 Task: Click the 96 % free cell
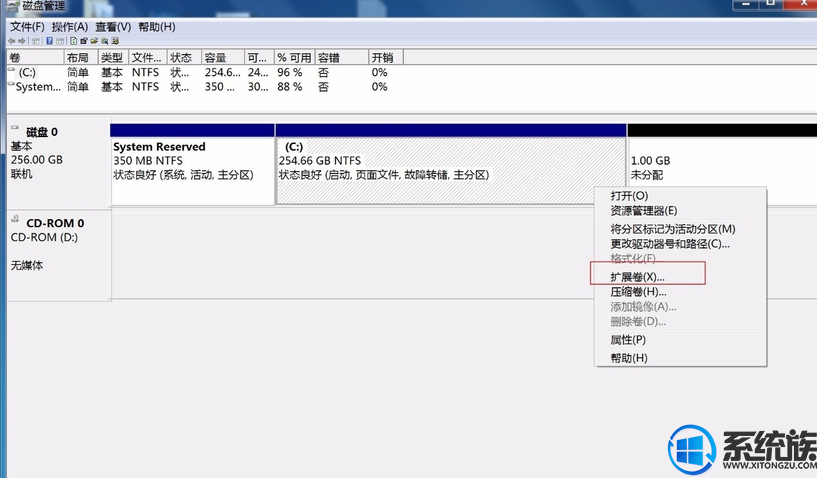pyautogui.click(x=290, y=72)
